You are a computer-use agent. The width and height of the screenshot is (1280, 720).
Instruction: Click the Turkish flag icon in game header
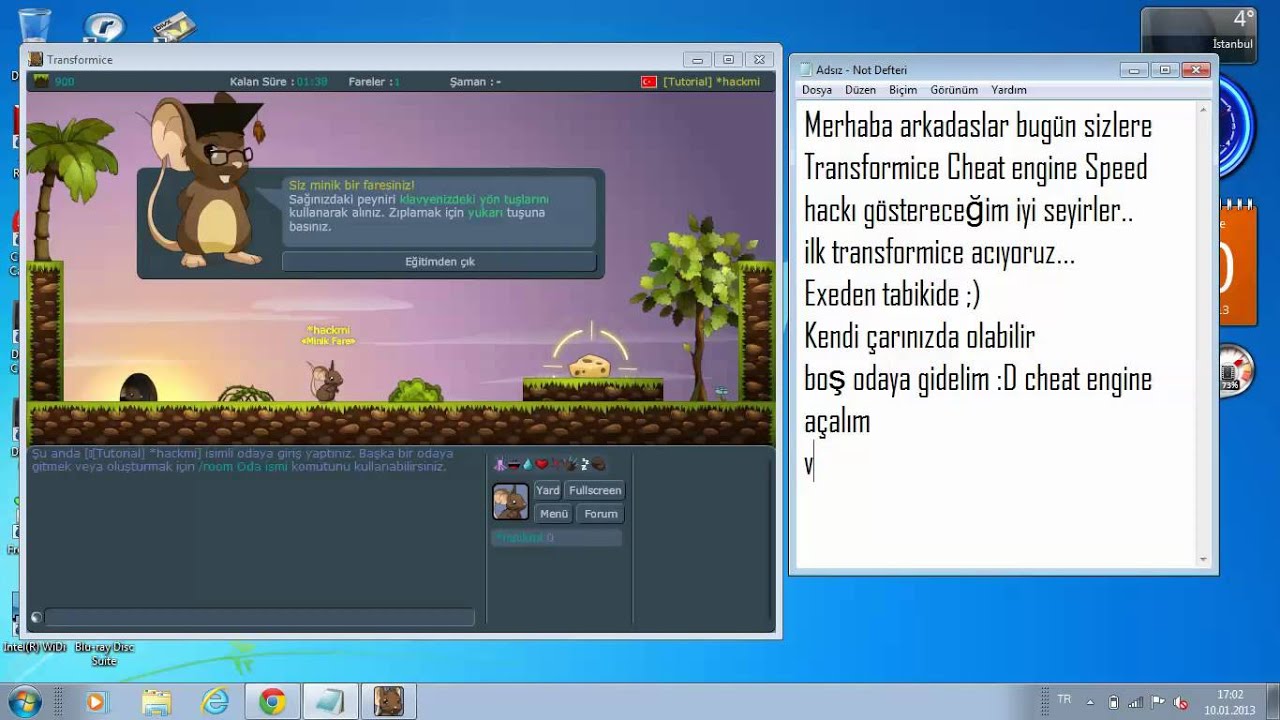[x=648, y=82]
